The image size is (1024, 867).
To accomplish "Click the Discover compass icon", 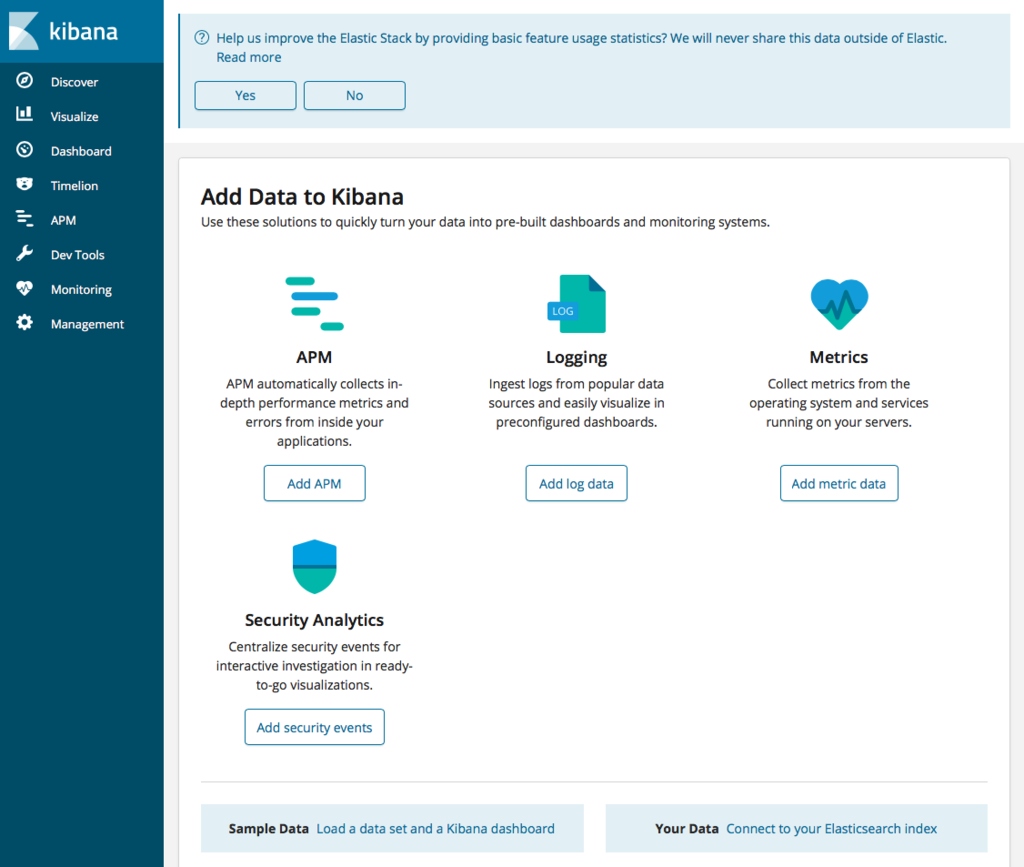I will pyautogui.click(x=24, y=80).
